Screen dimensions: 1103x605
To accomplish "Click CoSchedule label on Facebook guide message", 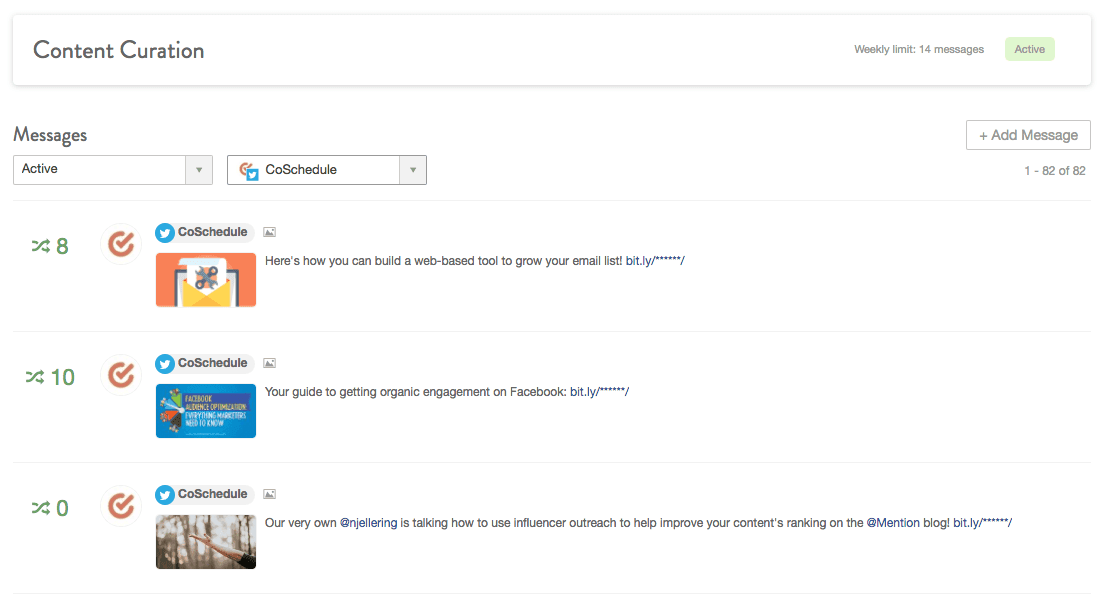I will (212, 363).
